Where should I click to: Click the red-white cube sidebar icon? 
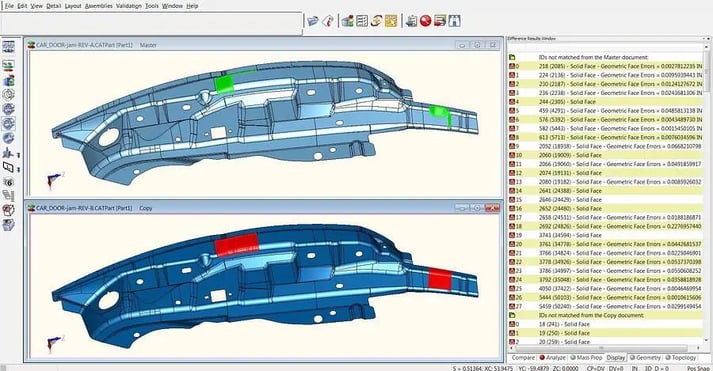point(8,210)
